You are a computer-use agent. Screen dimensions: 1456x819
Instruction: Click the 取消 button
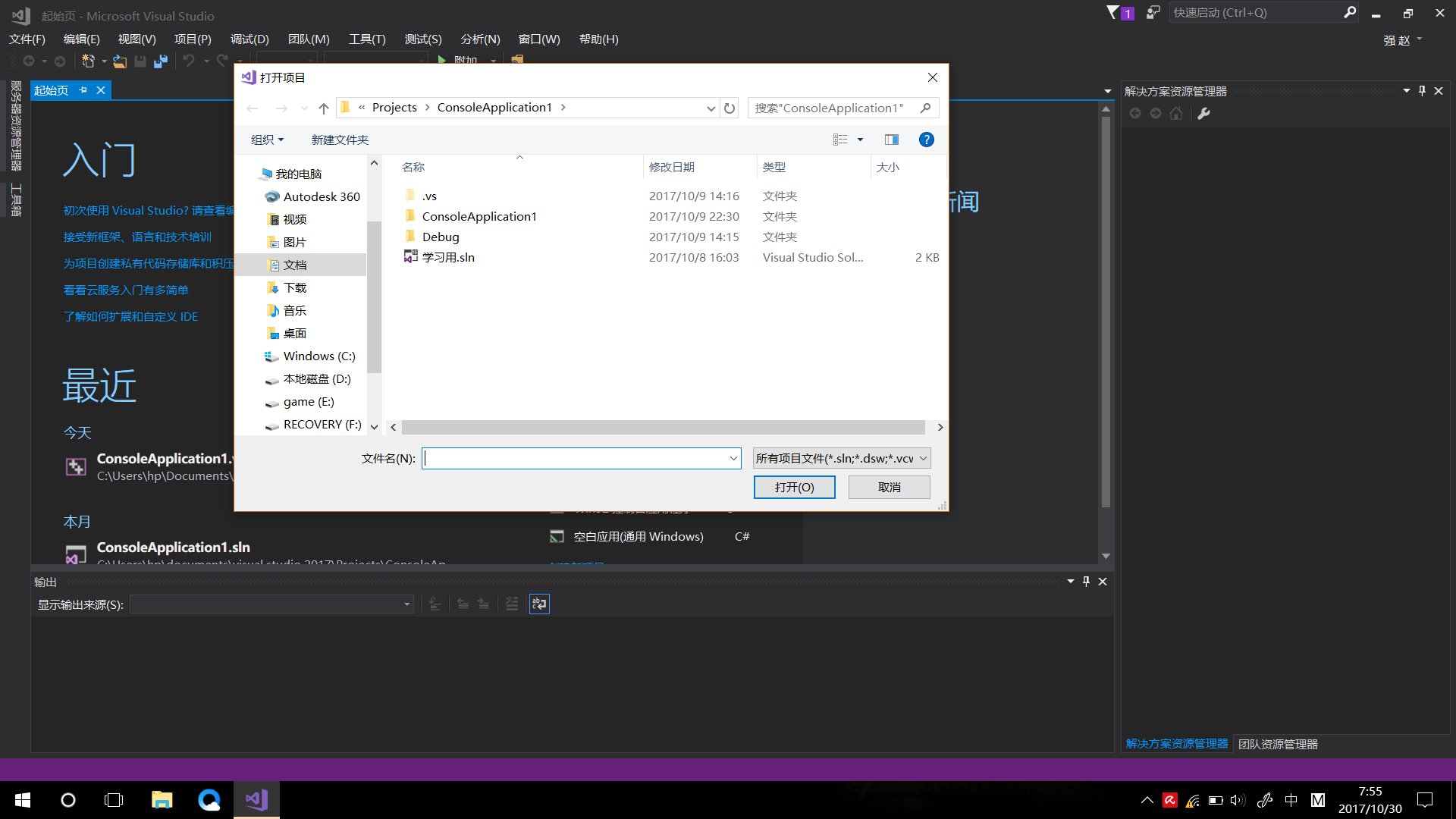[x=889, y=487]
